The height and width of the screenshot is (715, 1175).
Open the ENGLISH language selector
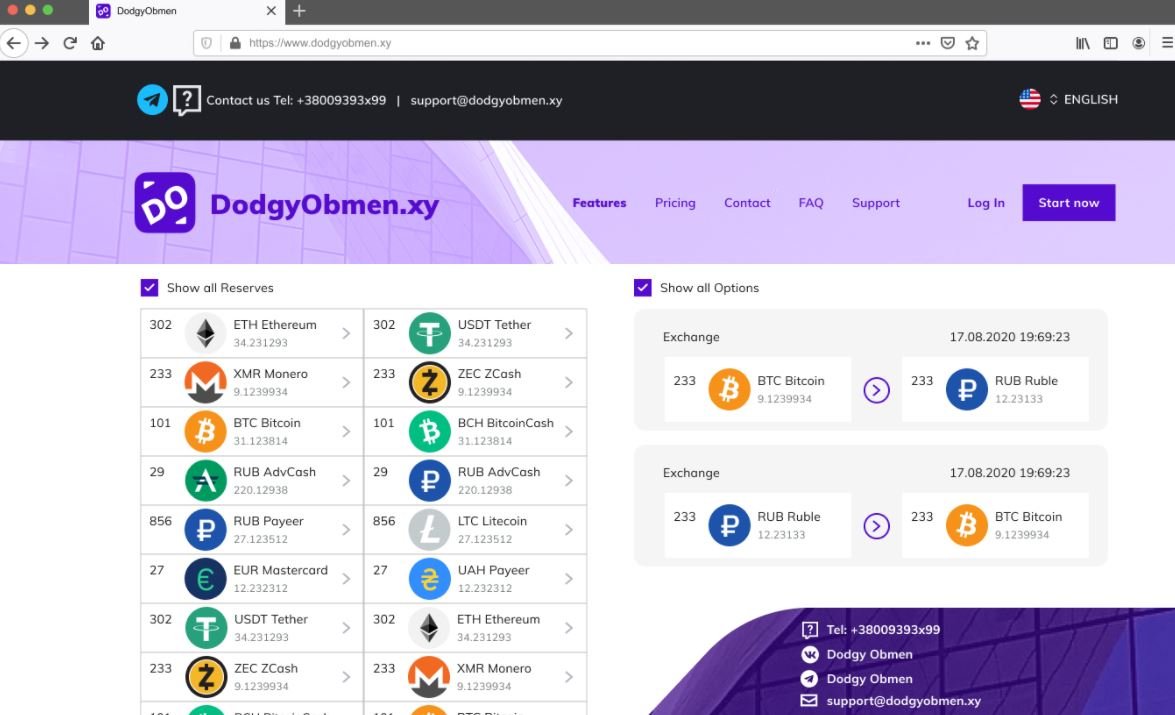(1084, 99)
